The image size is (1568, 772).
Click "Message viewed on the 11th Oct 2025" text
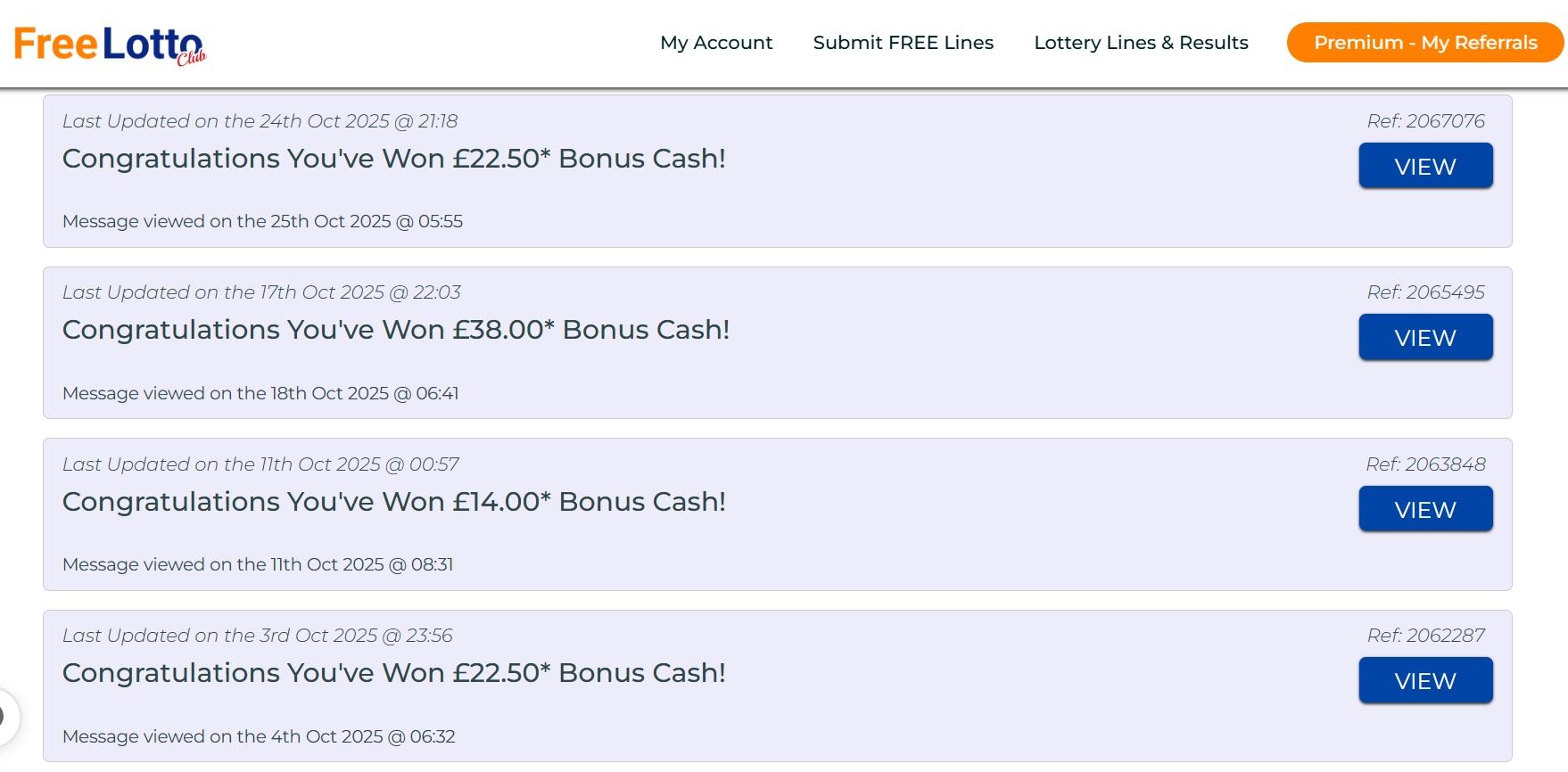(x=258, y=564)
